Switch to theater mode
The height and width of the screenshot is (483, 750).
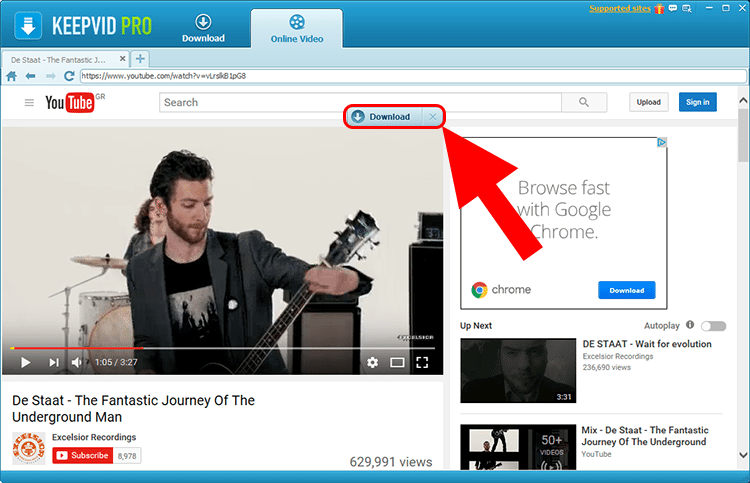[397, 362]
